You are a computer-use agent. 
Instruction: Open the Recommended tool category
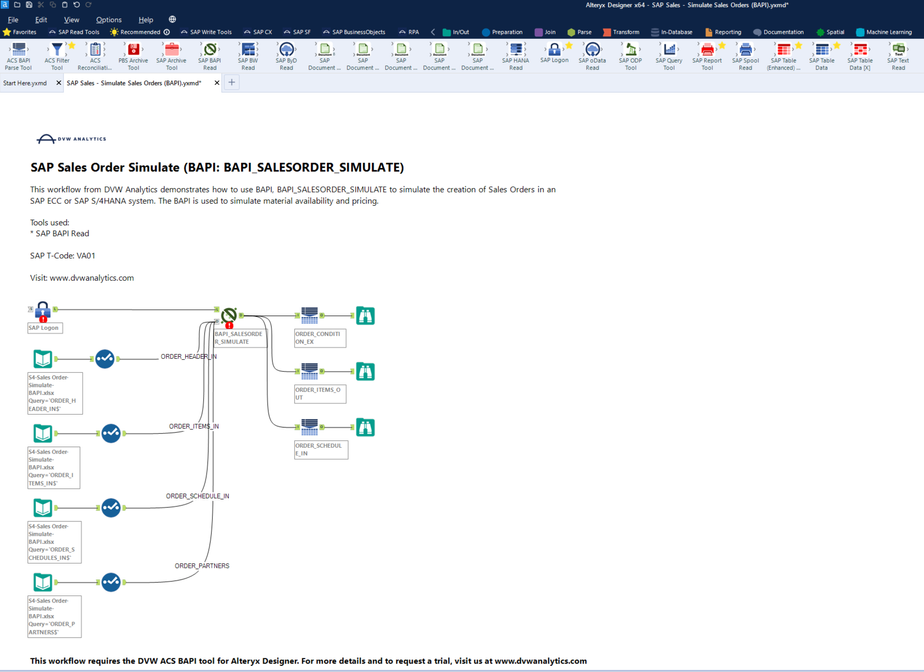(140, 32)
